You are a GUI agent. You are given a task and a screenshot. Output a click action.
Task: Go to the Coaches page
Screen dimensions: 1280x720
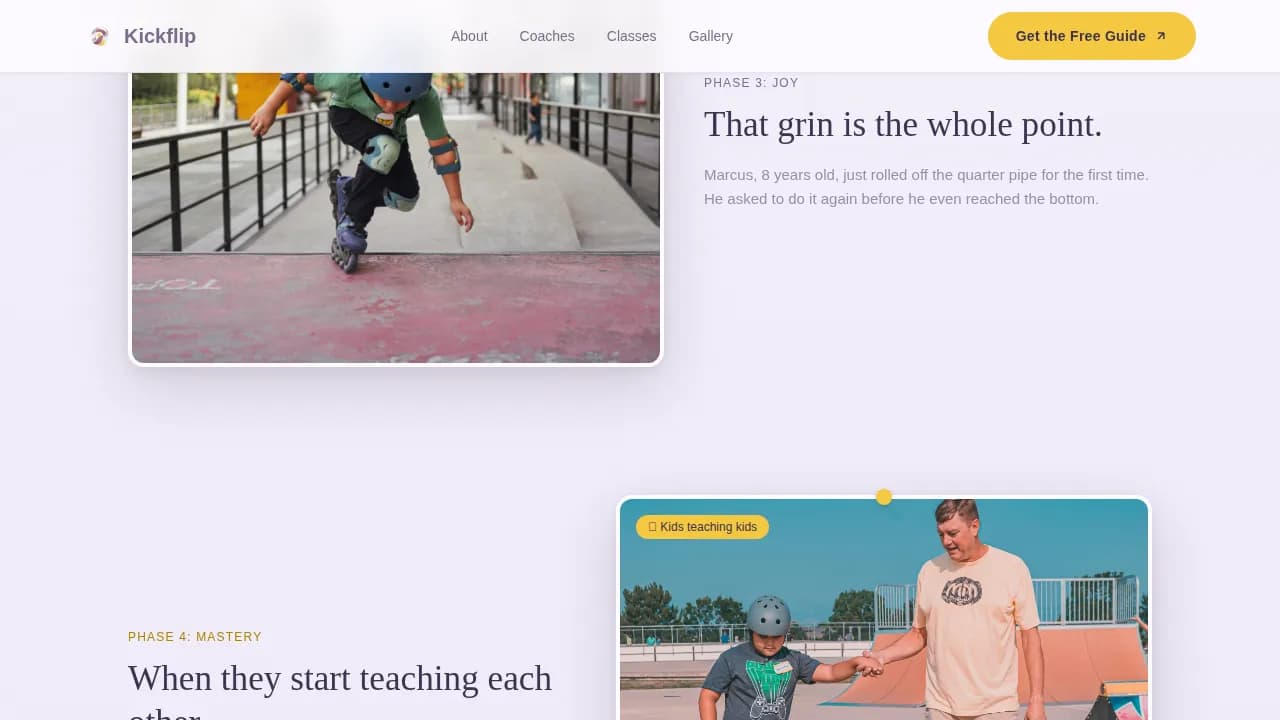tap(547, 36)
